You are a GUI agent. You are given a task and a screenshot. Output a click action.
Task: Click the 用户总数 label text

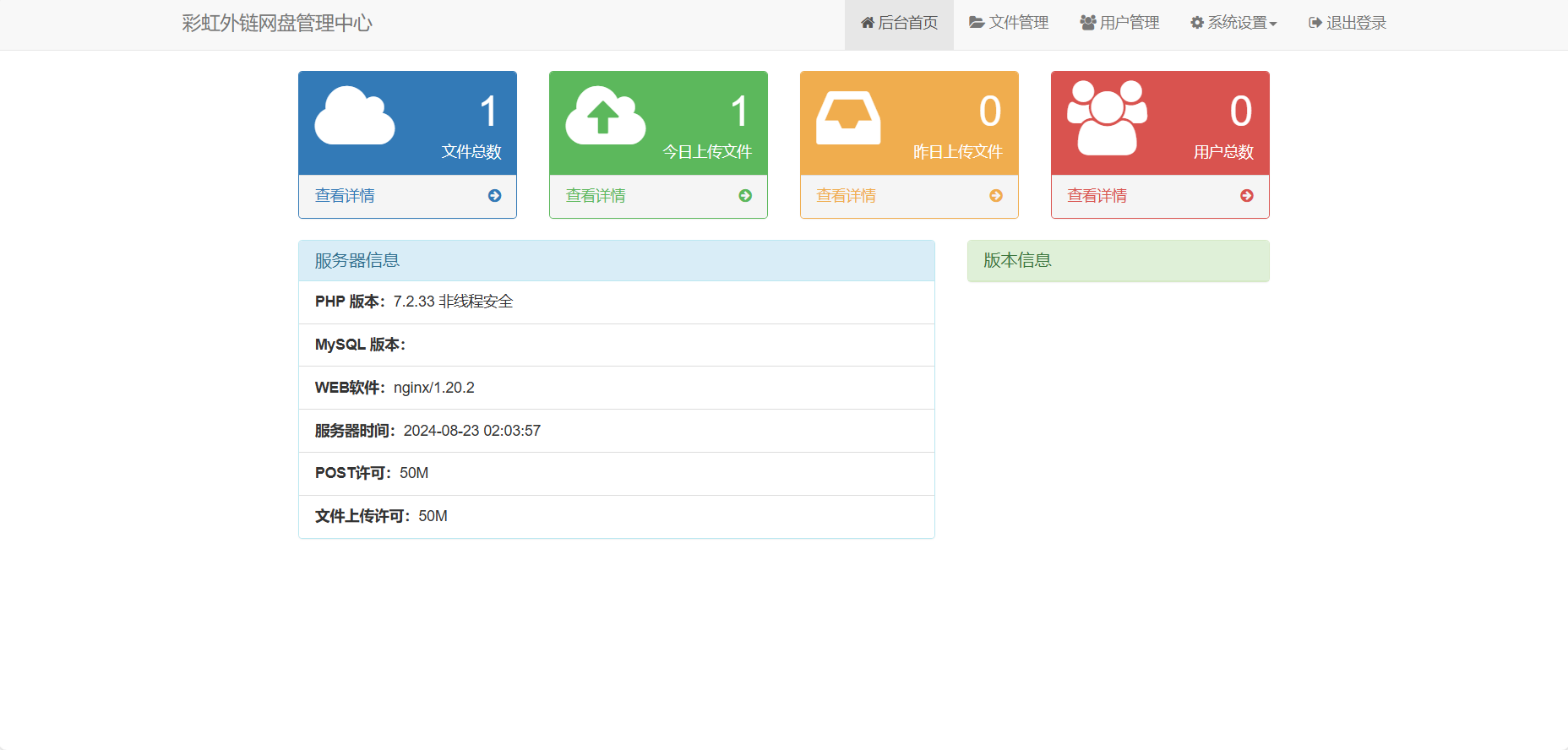point(1223,152)
